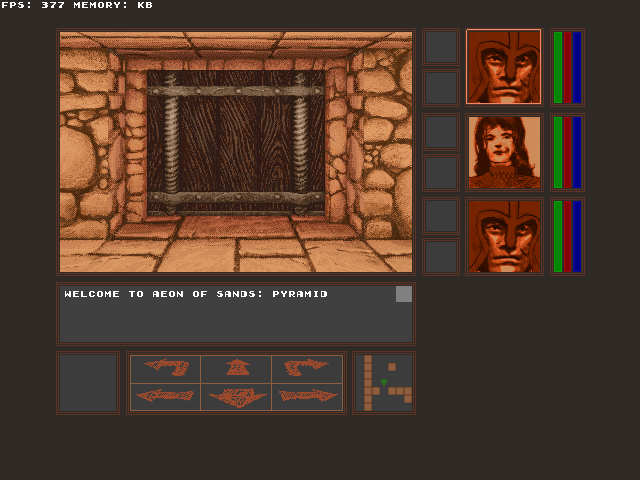Screen dimensions: 640x480
Task: Click the strafe right arrow
Action: point(307,396)
